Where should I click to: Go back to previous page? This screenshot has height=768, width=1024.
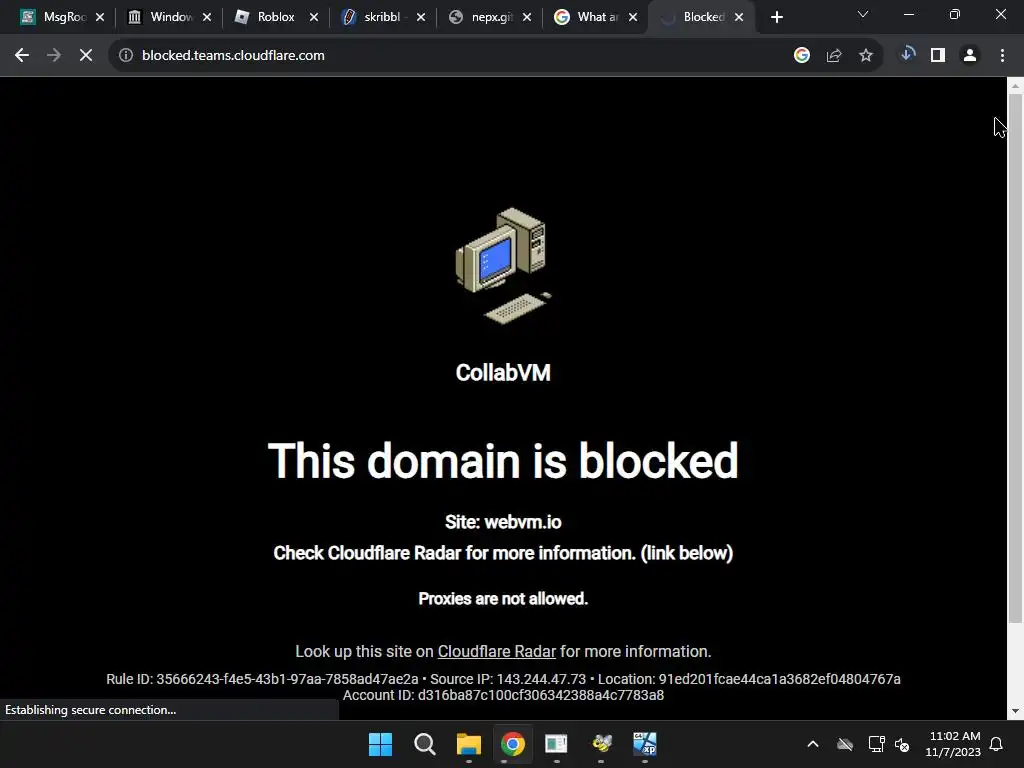(22, 56)
